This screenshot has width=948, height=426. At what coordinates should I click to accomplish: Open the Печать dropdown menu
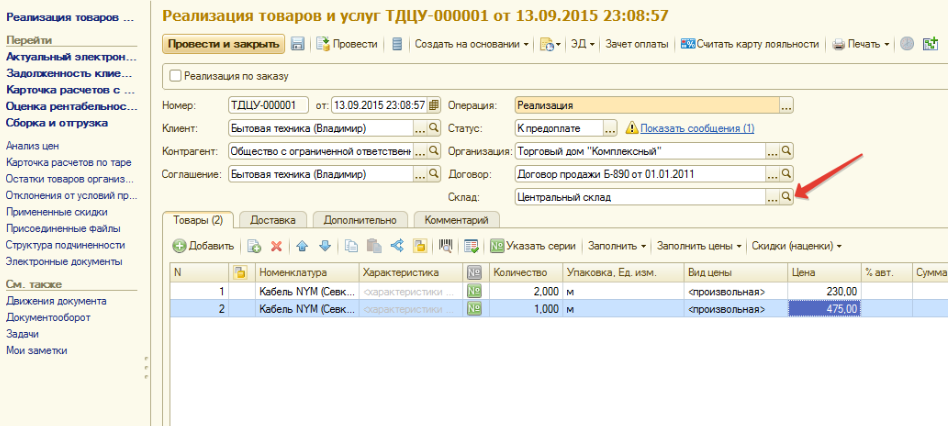coord(861,44)
